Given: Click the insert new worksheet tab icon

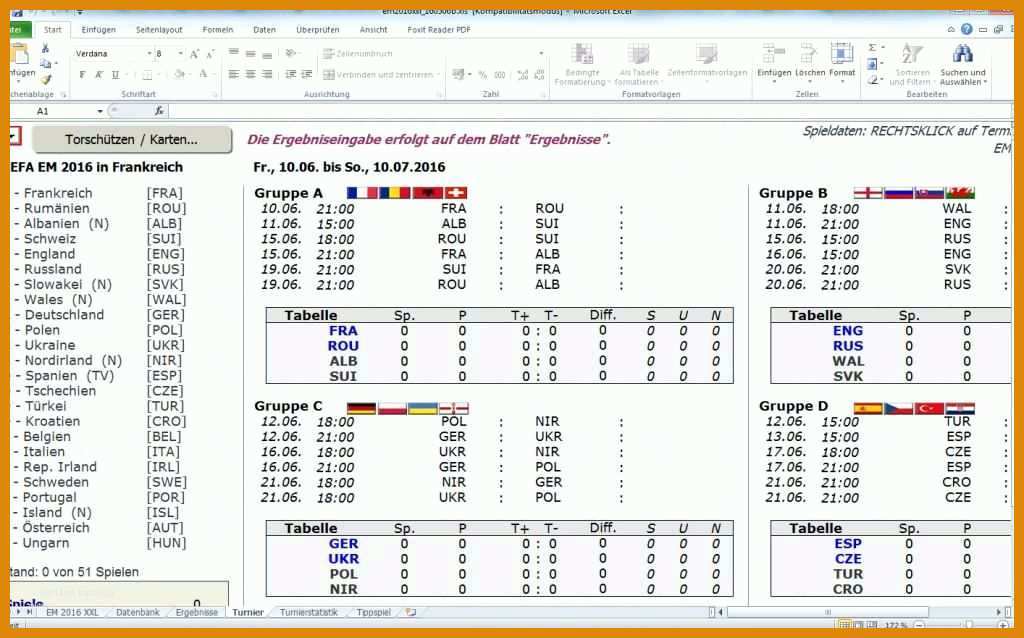Looking at the screenshot, I should [410, 613].
